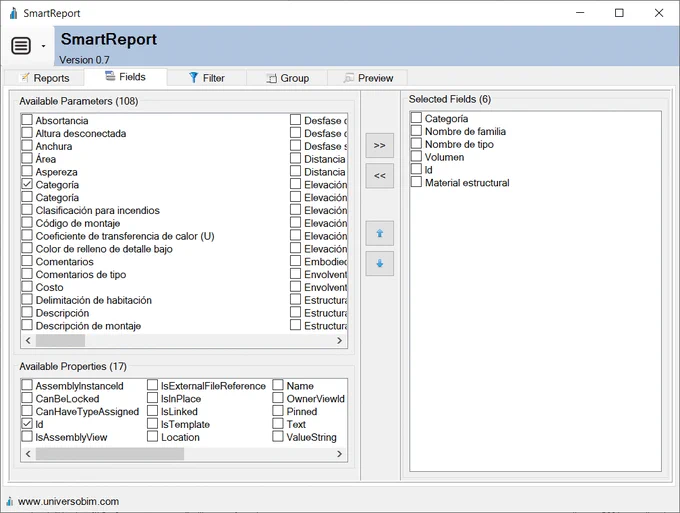Uncheck the checked Categoría parameter
This screenshot has width=680, height=513.
pyautogui.click(x=27, y=184)
